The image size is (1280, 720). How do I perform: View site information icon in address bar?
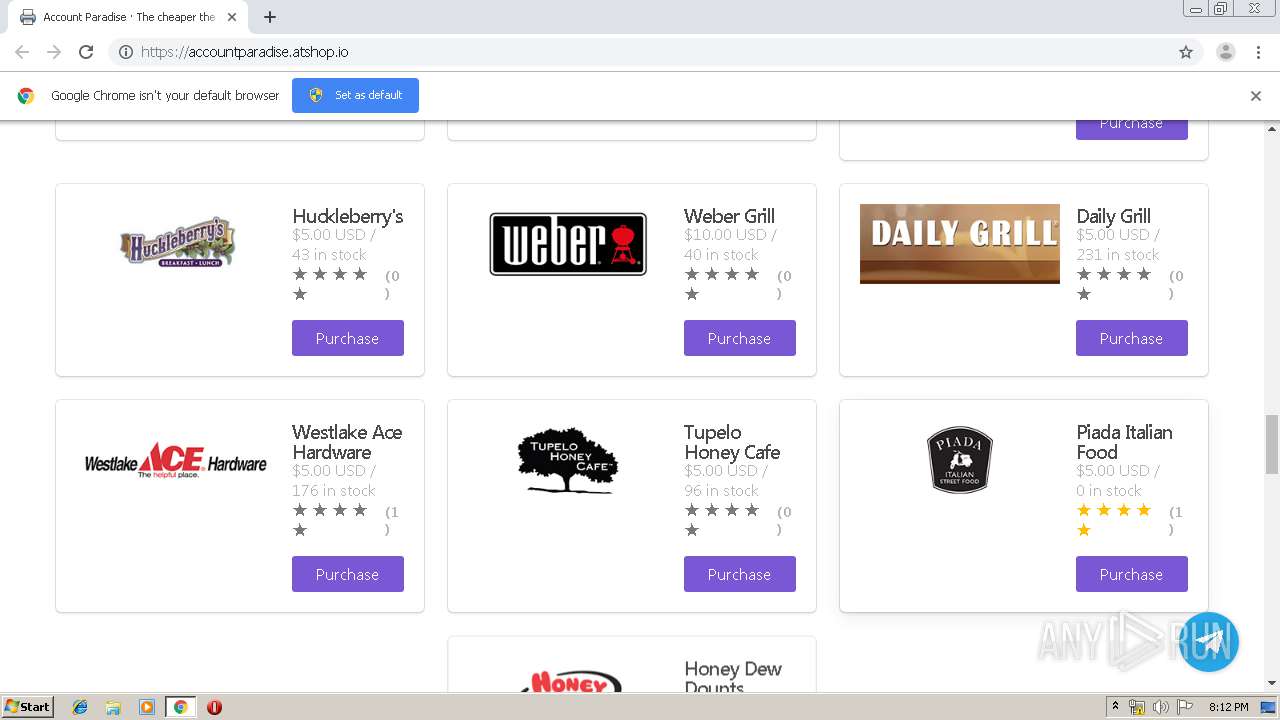click(x=126, y=52)
